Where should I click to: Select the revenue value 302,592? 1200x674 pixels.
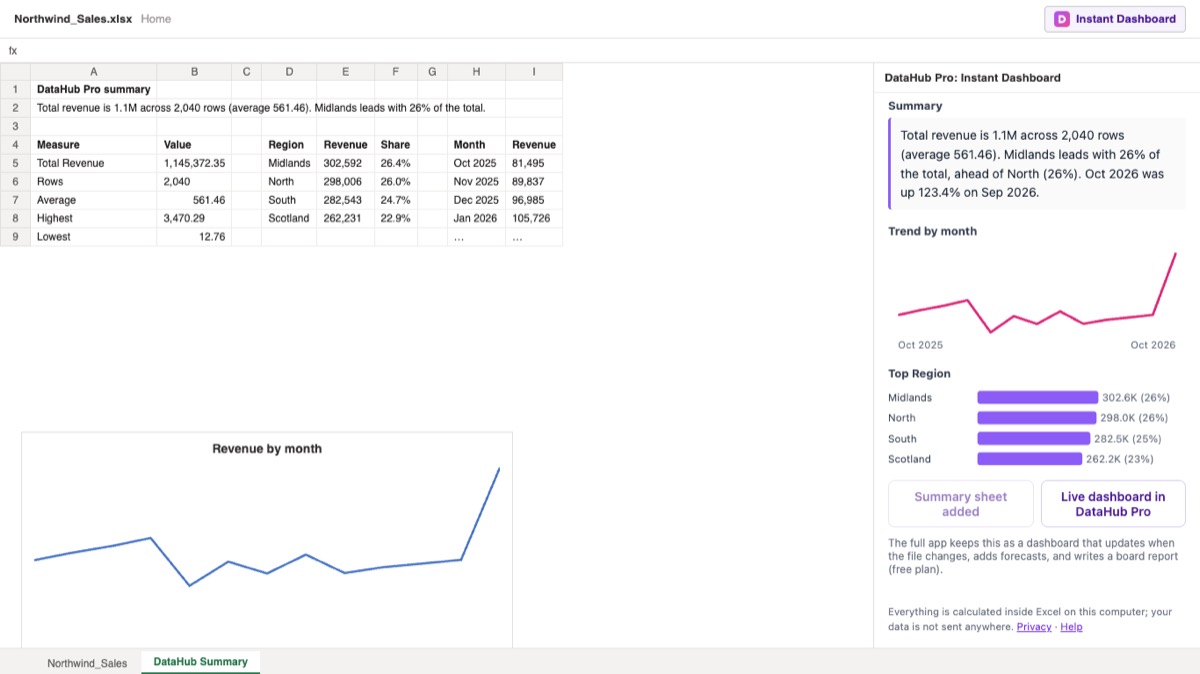coord(346,162)
